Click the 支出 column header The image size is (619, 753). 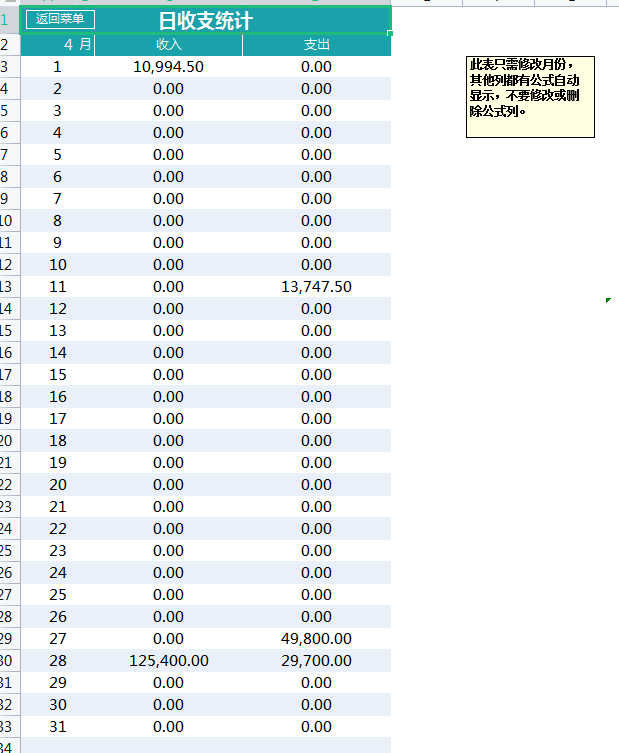click(316, 45)
